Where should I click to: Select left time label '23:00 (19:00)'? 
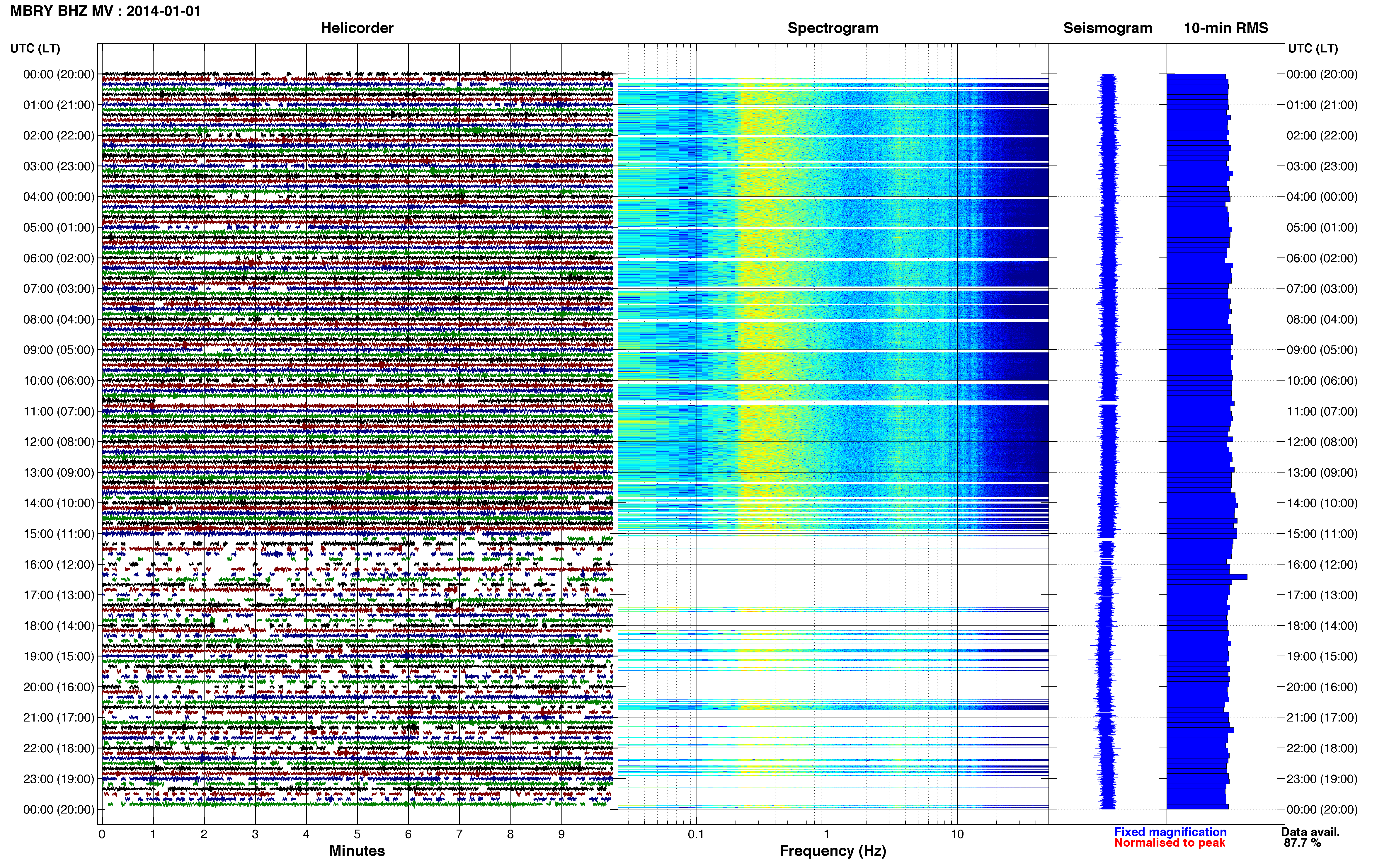(x=59, y=779)
